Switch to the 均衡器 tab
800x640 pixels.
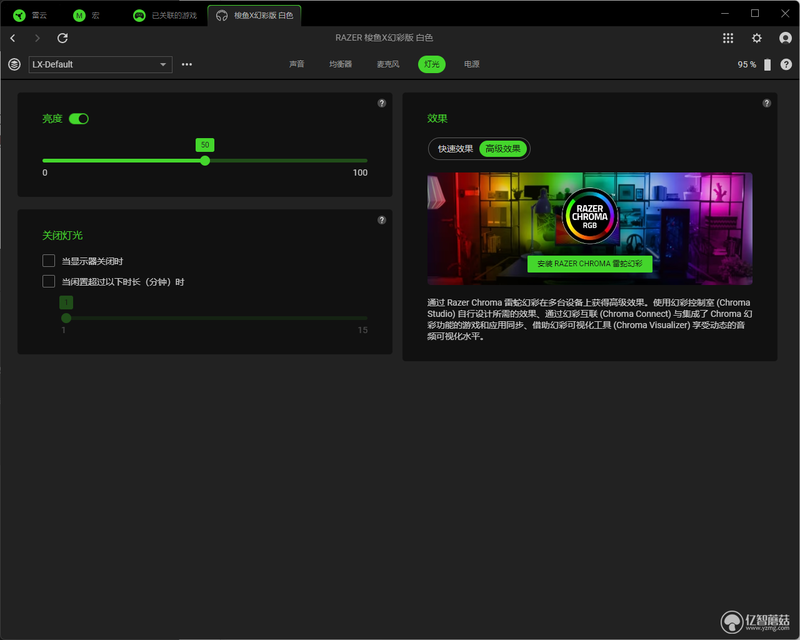coord(340,64)
